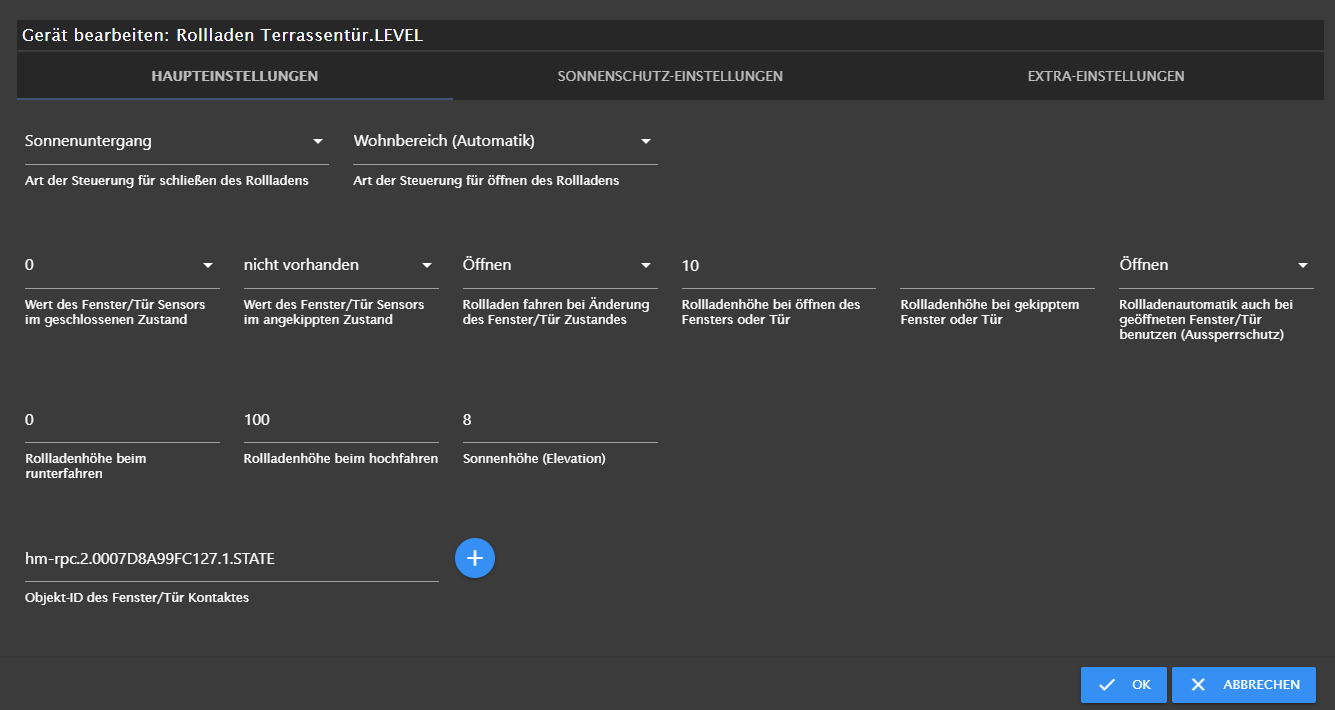Click the window contact Objekt-ID input field

(232, 558)
